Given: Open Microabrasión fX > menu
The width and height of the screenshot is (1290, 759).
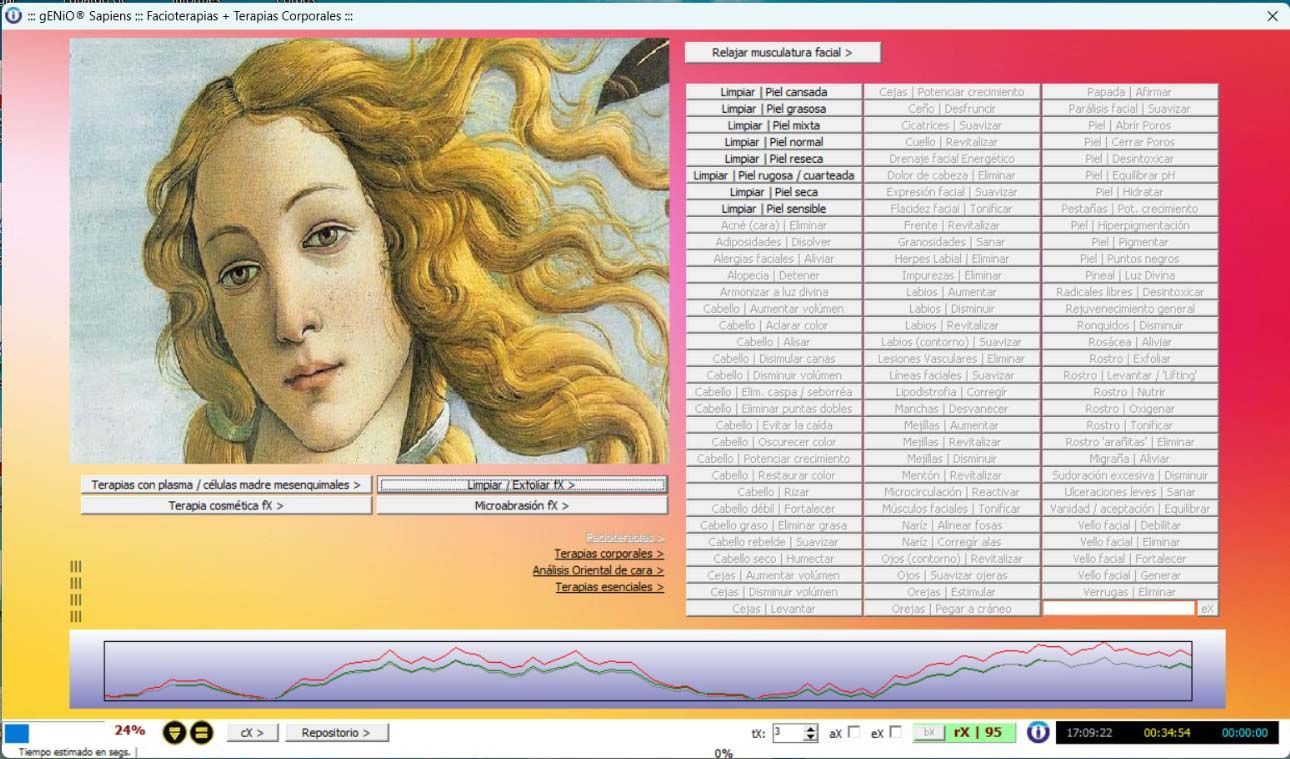Looking at the screenshot, I should (521, 506).
